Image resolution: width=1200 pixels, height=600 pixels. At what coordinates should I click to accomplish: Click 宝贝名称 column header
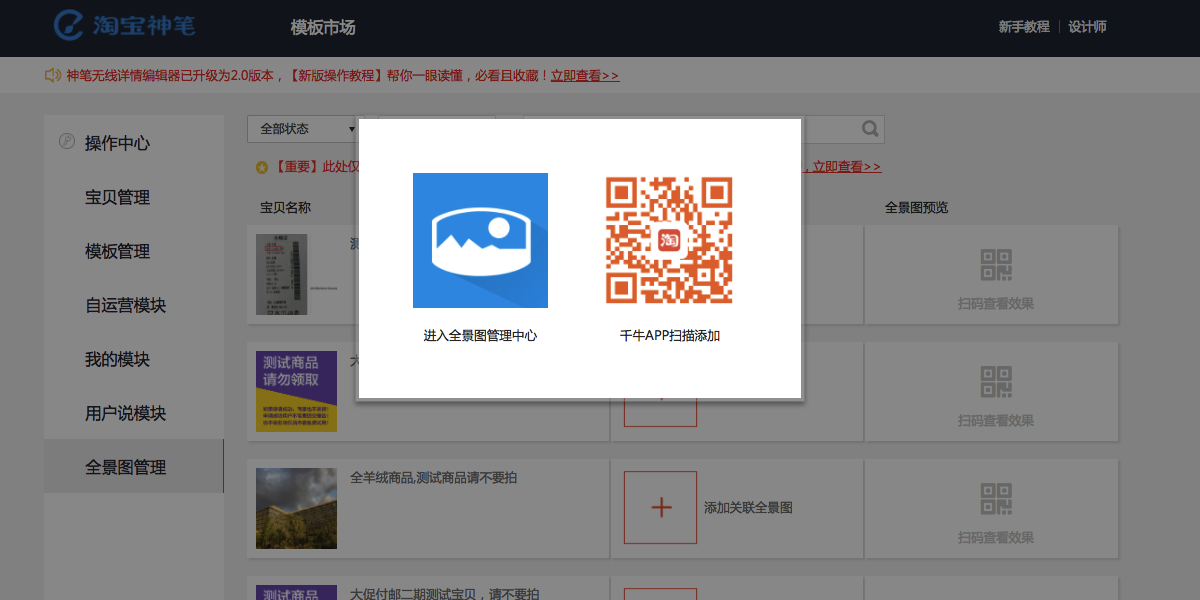click(x=286, y=208)
